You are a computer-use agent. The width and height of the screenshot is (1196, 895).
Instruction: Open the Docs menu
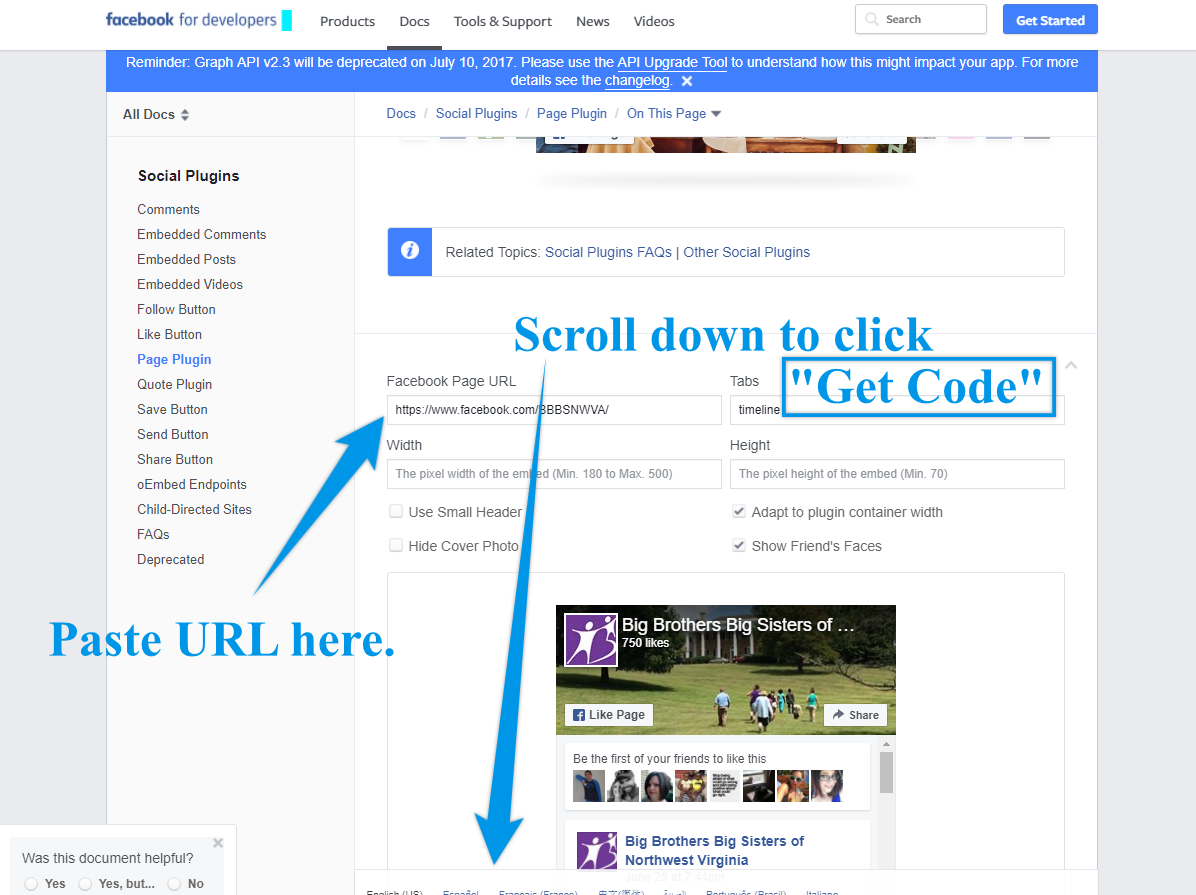pyautogui.click(x=414, y=21)
